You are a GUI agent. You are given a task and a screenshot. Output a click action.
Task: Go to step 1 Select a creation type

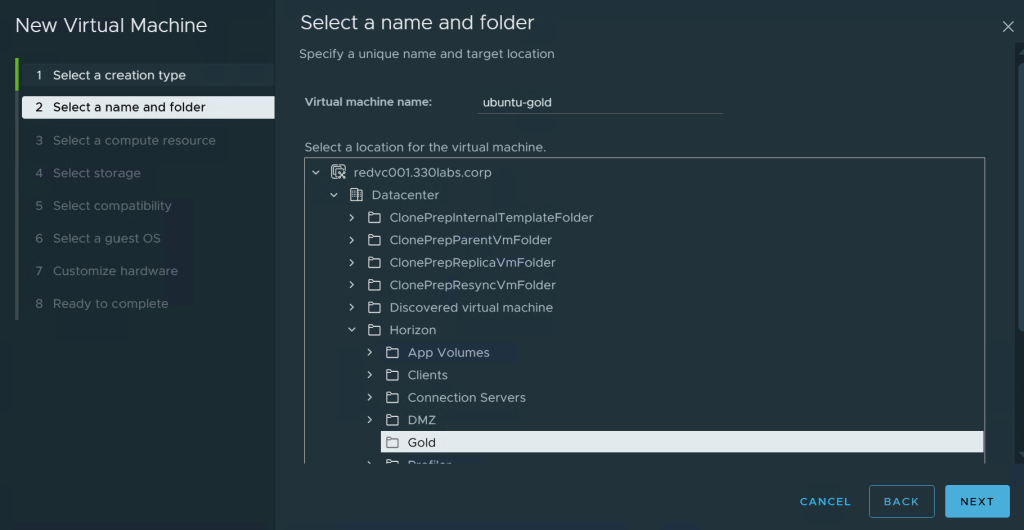coord(148,75)
